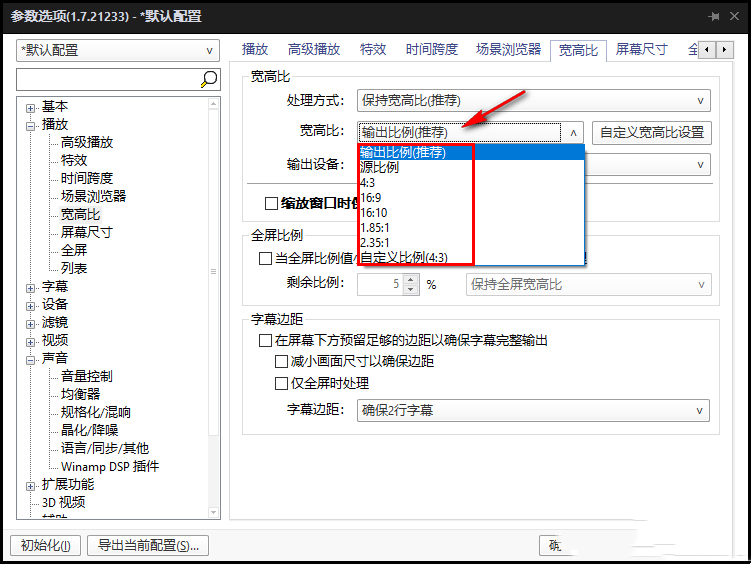751x564 pixels.
Task: Expand the 字幕 tree node
Action: 30,288
